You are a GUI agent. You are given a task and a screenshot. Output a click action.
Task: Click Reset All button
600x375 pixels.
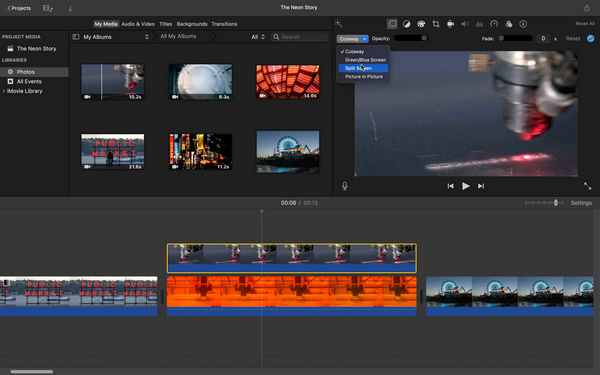point(585,24)
